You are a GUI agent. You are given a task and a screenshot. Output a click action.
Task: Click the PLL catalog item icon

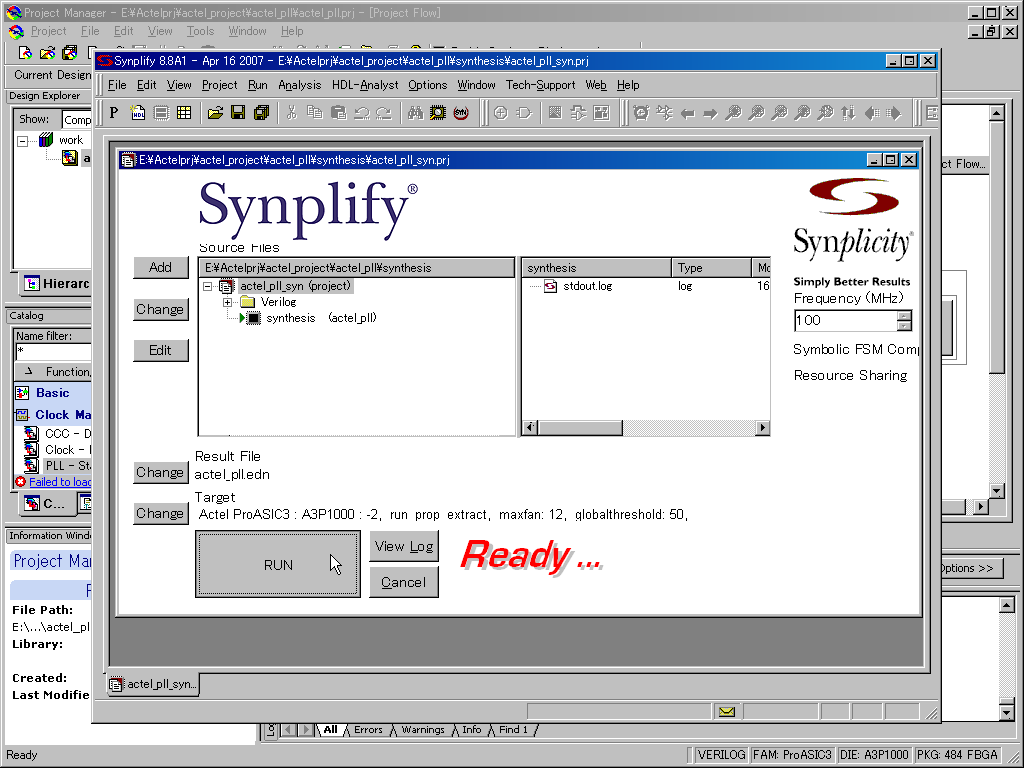click(31, 466)
